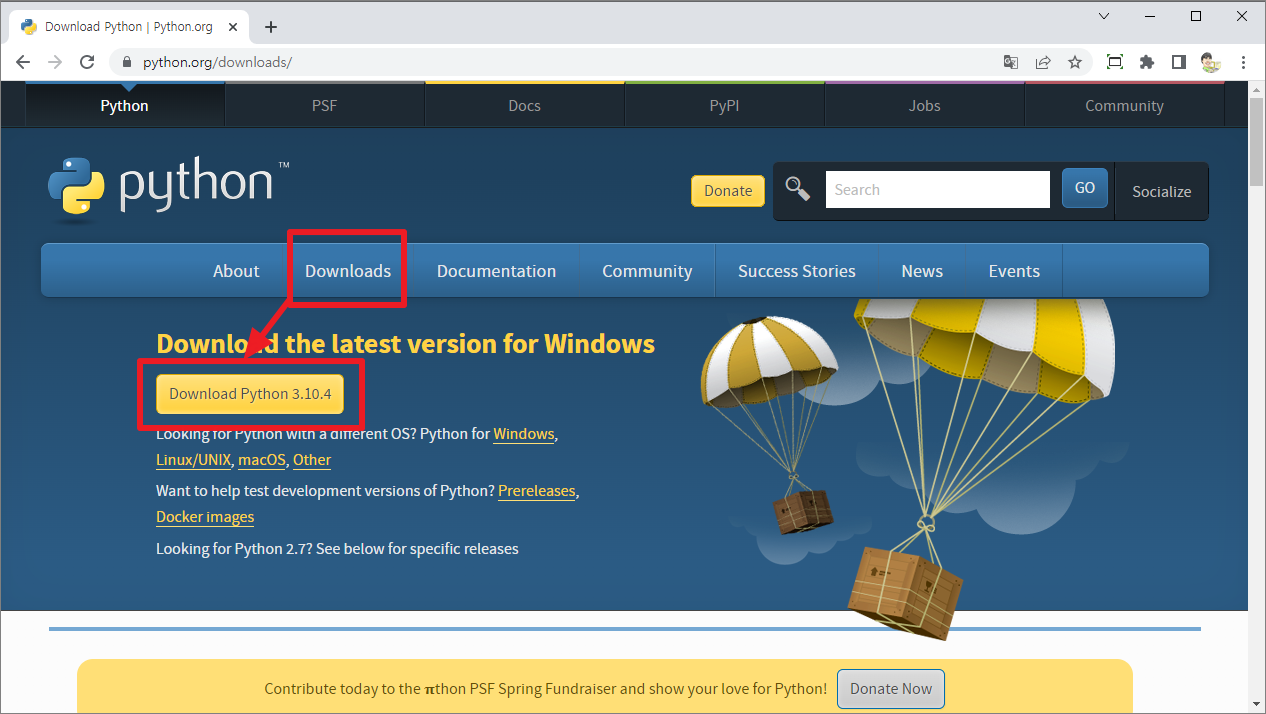Follow the Docker images link
This screenshot has height=714, width=1266.
tap(205, 517)
